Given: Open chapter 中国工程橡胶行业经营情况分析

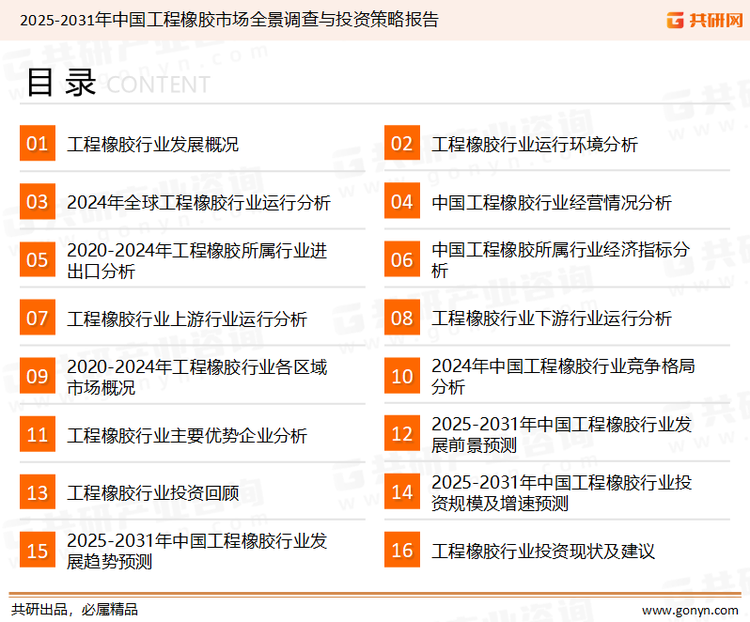Looking at the screenshot, I should [x=551, y=202].
